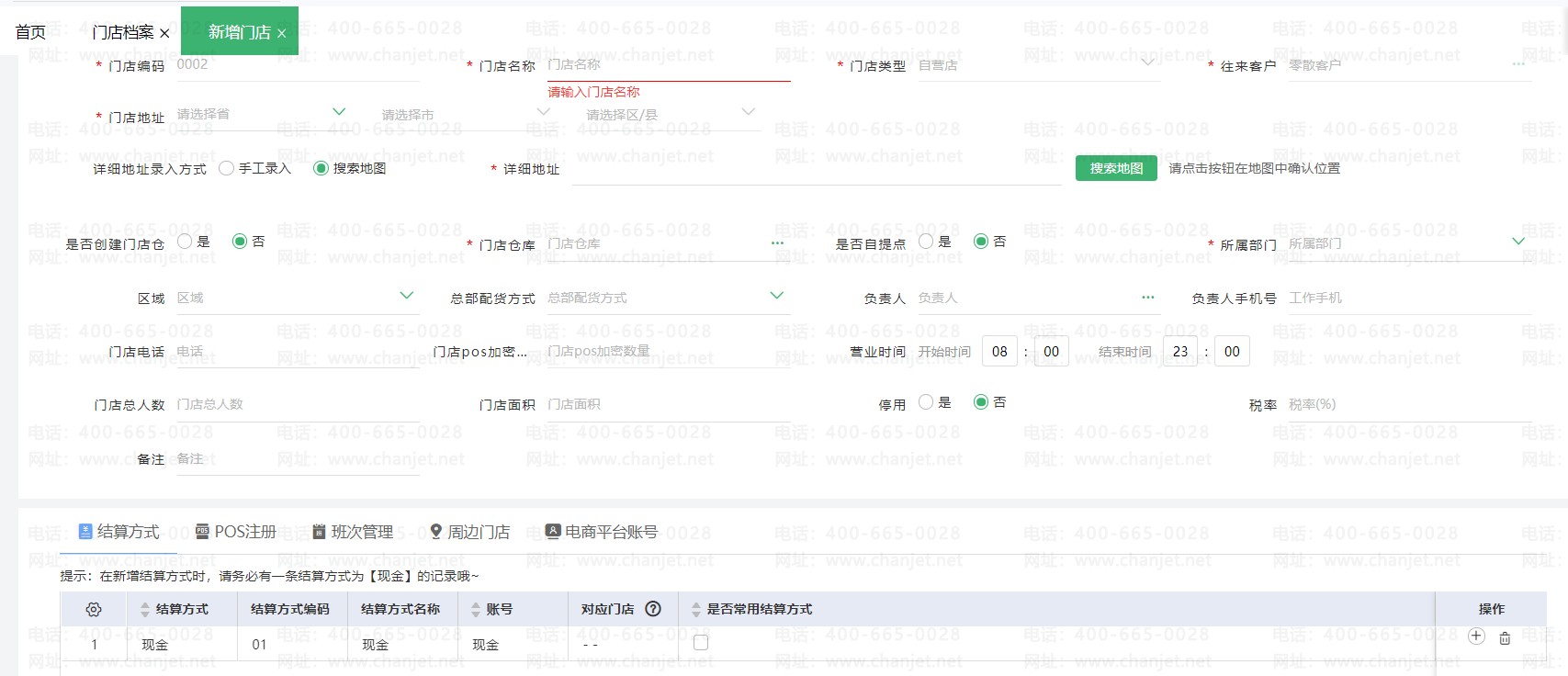Open the 电商平台账号 tab
Image resolution: width=1568 pixels, height=676 pixels.
tap(602, 532)
